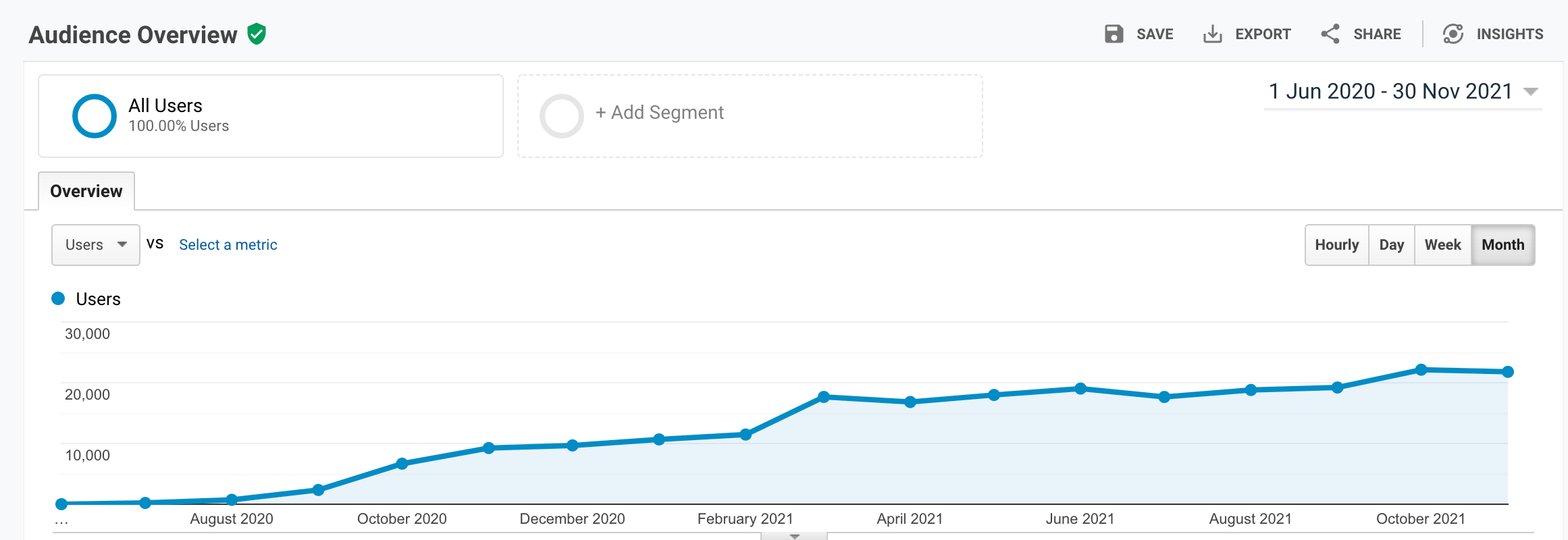The height and width of the screenshot is (540, 1568).
Task: Click the June 2021 data point
Action: (1080, 389)
